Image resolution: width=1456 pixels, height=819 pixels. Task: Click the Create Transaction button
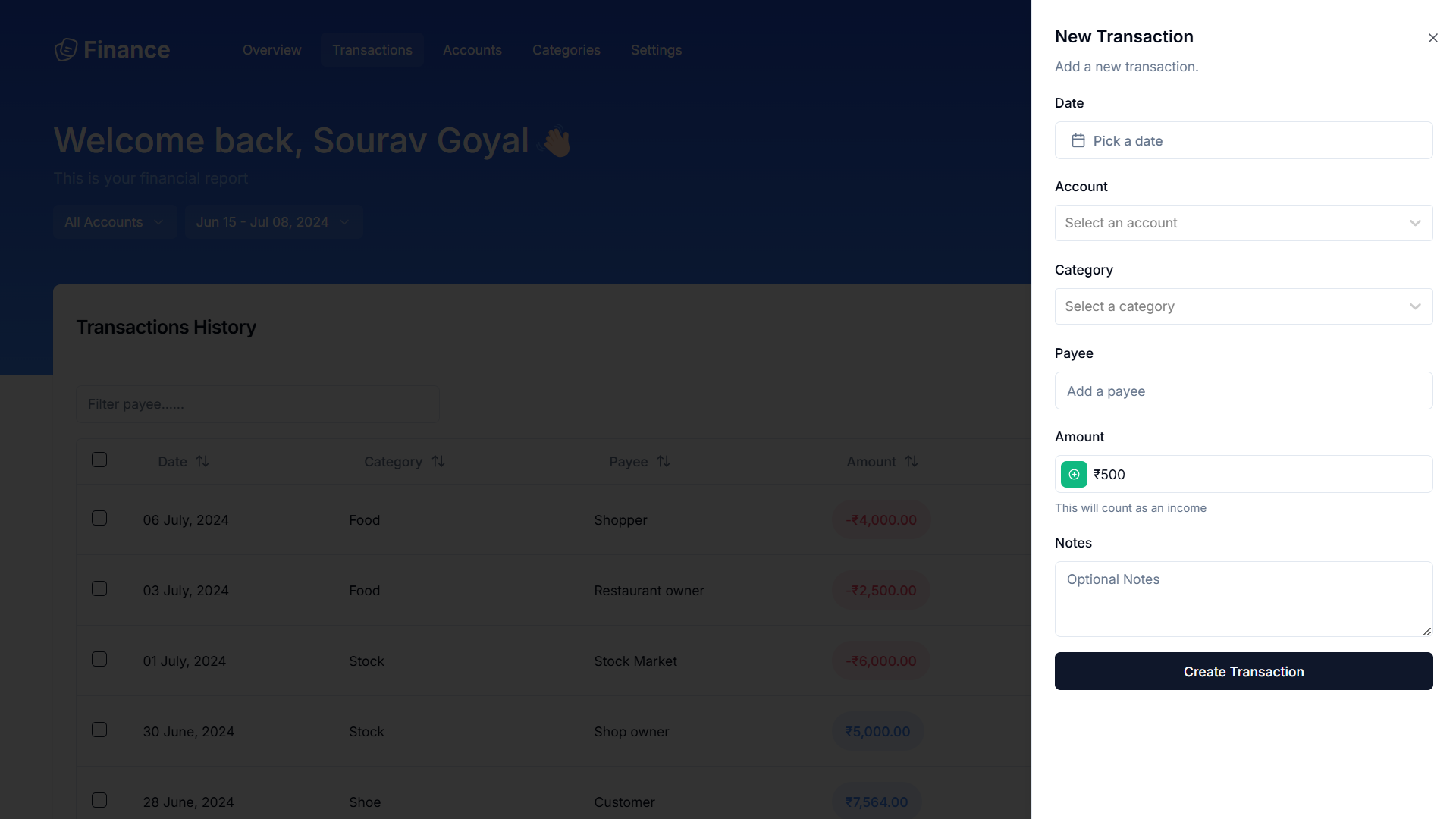pos(1243,671)
